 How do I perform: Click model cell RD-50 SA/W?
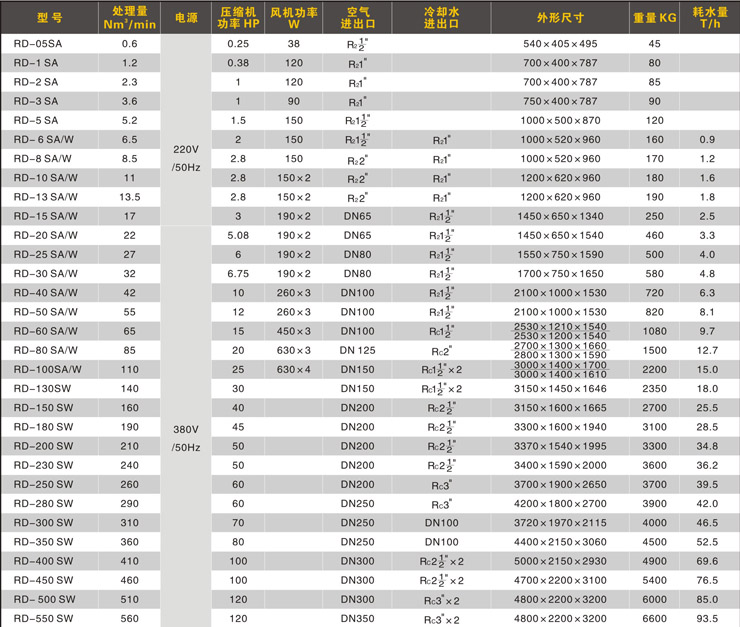(x=45, y=312)
